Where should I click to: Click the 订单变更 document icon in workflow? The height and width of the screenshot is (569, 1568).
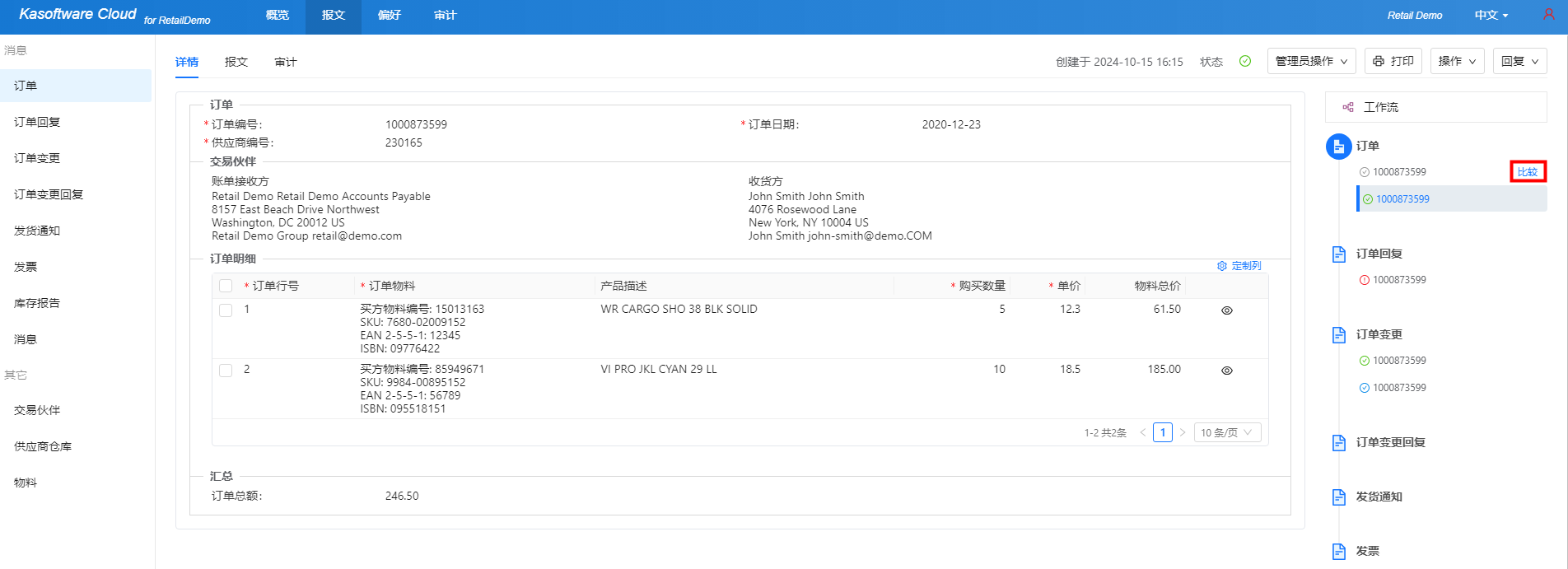[1339, 334]
